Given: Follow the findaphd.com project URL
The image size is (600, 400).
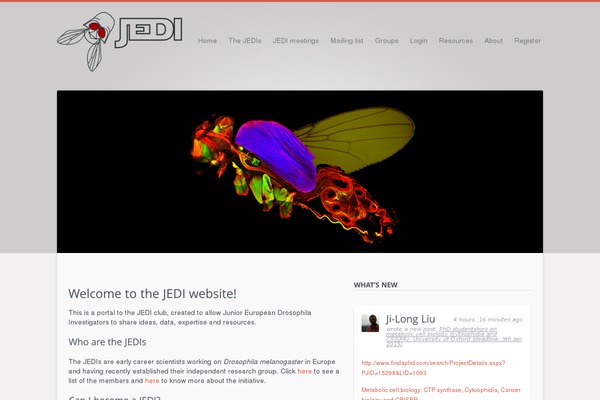Looking at the screenshot, I should pos(433,368).
